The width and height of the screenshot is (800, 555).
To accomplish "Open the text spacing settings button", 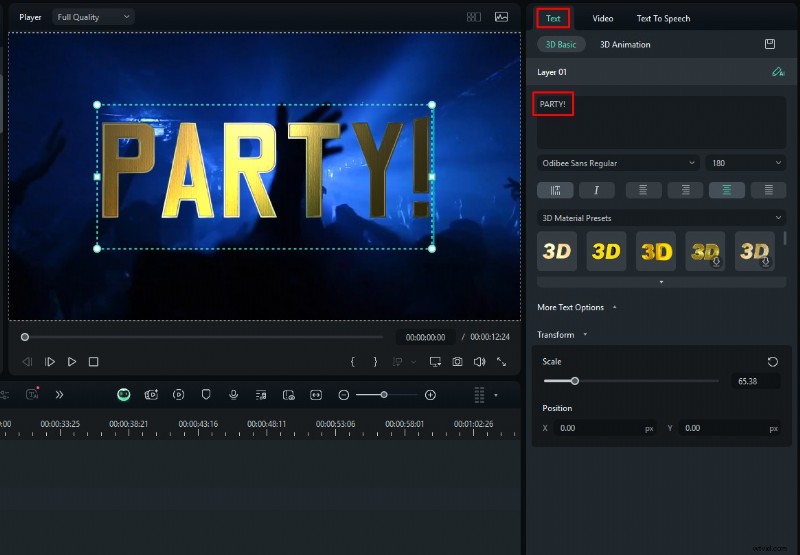I will [555, 190].
